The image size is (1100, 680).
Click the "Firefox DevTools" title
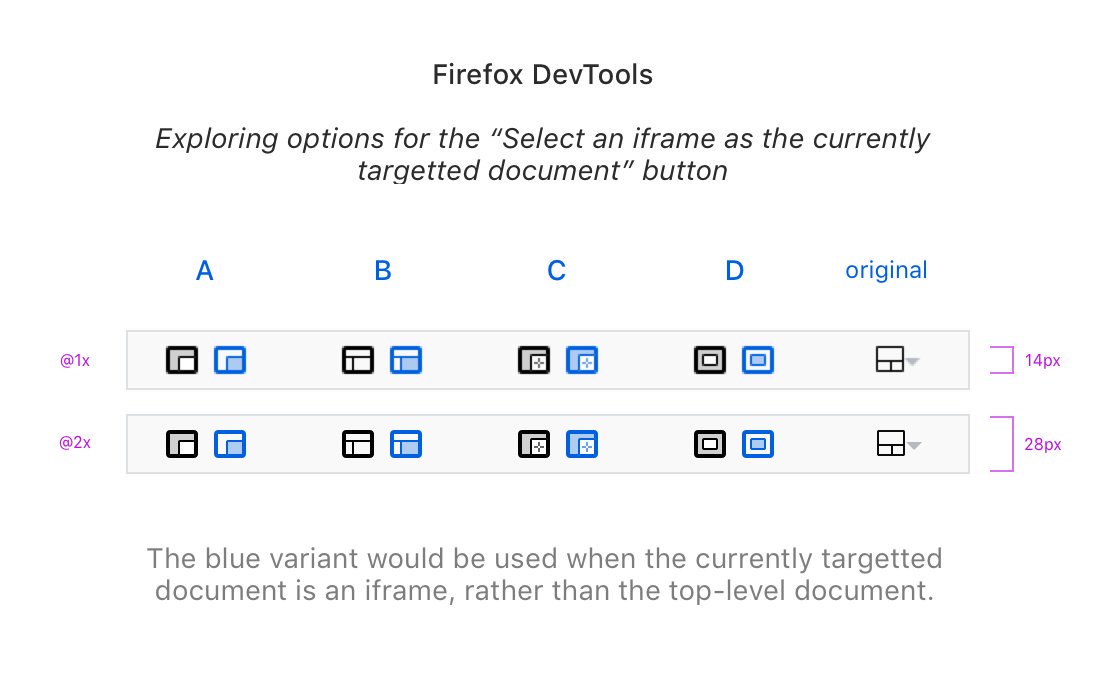[x=543, y=75]
